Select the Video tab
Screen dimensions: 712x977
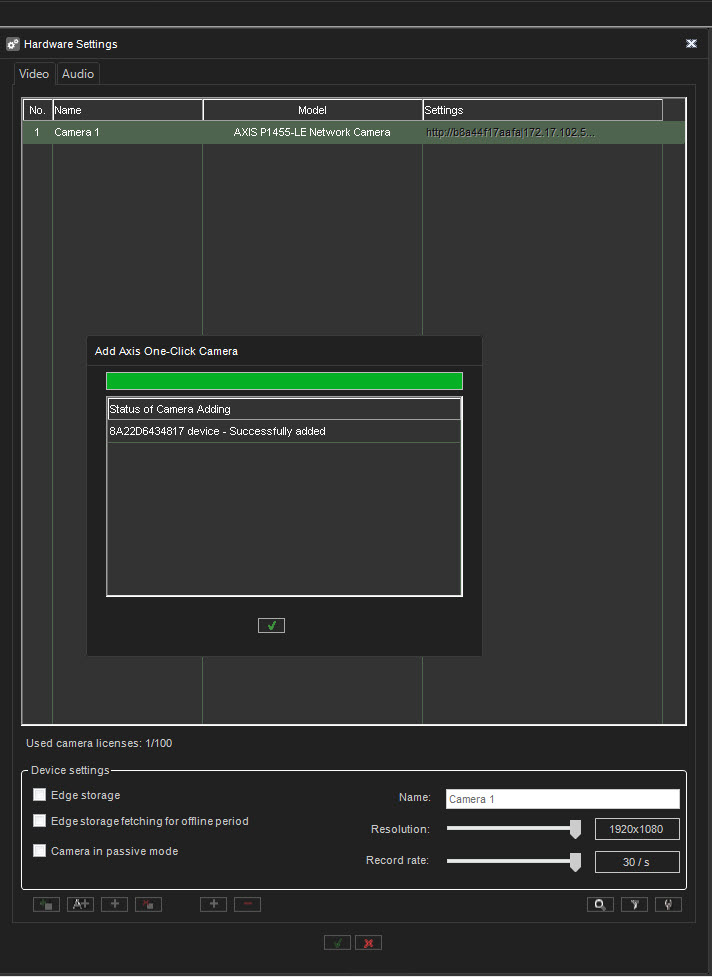[34, 74]
